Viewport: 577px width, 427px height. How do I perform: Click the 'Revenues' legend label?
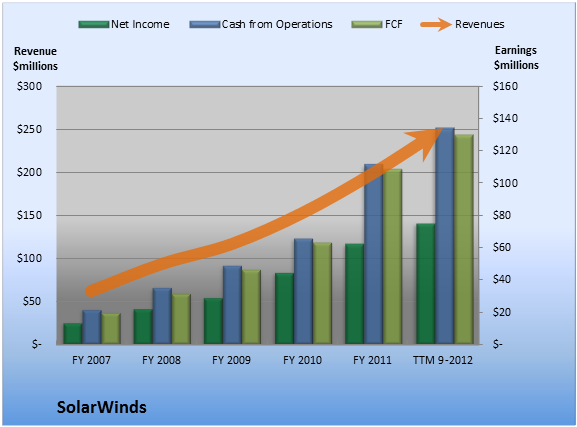(479, 24)
